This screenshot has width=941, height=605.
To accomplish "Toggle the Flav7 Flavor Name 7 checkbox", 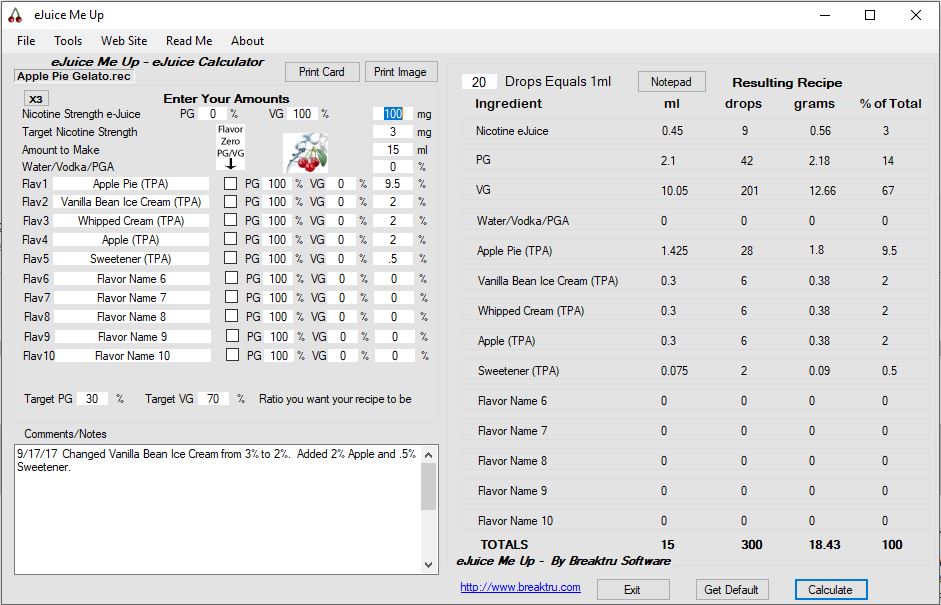I will (231, 298).
